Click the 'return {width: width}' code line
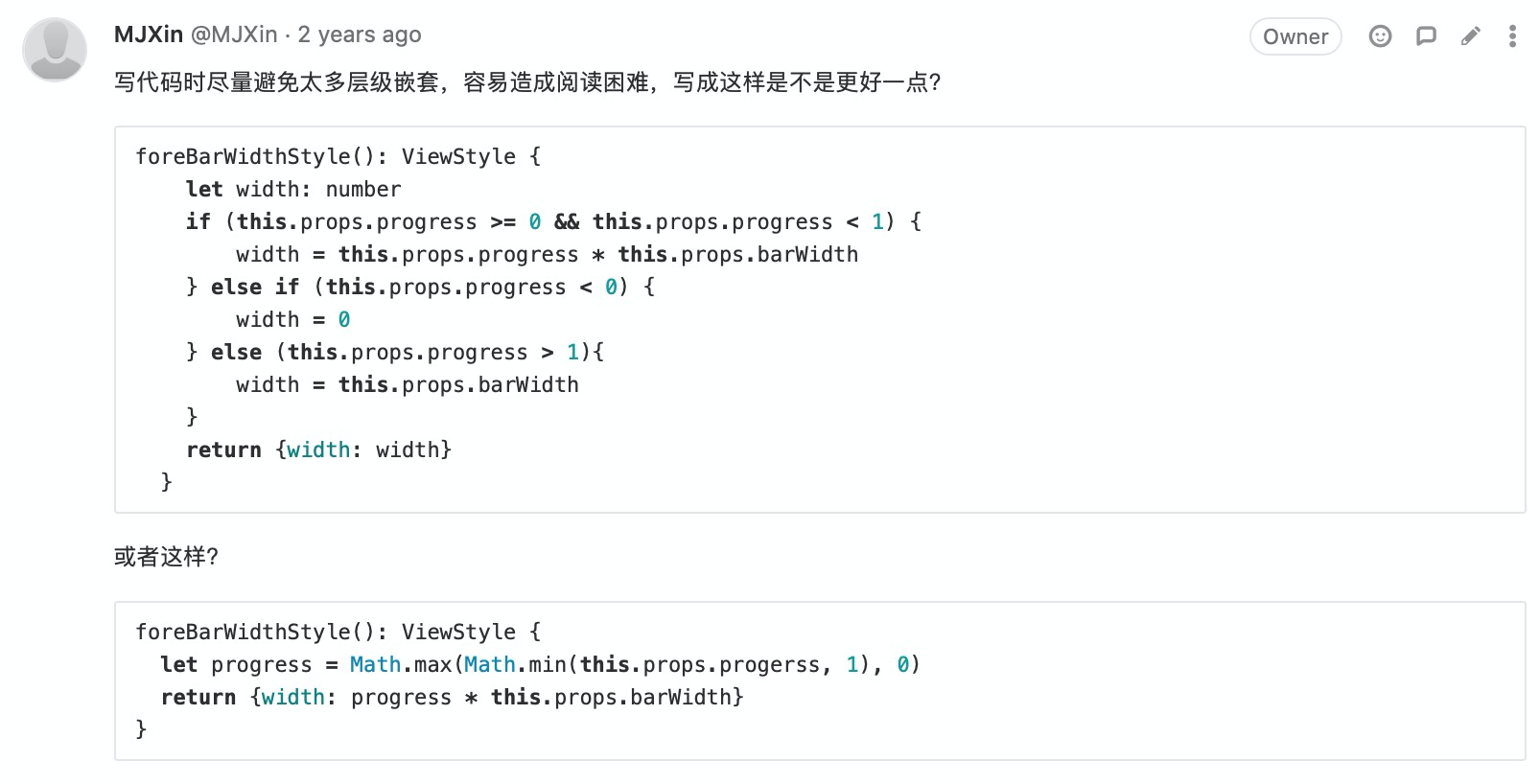Image resolution: width=1540 pixels, height=784 pixels. pos(318,450)
